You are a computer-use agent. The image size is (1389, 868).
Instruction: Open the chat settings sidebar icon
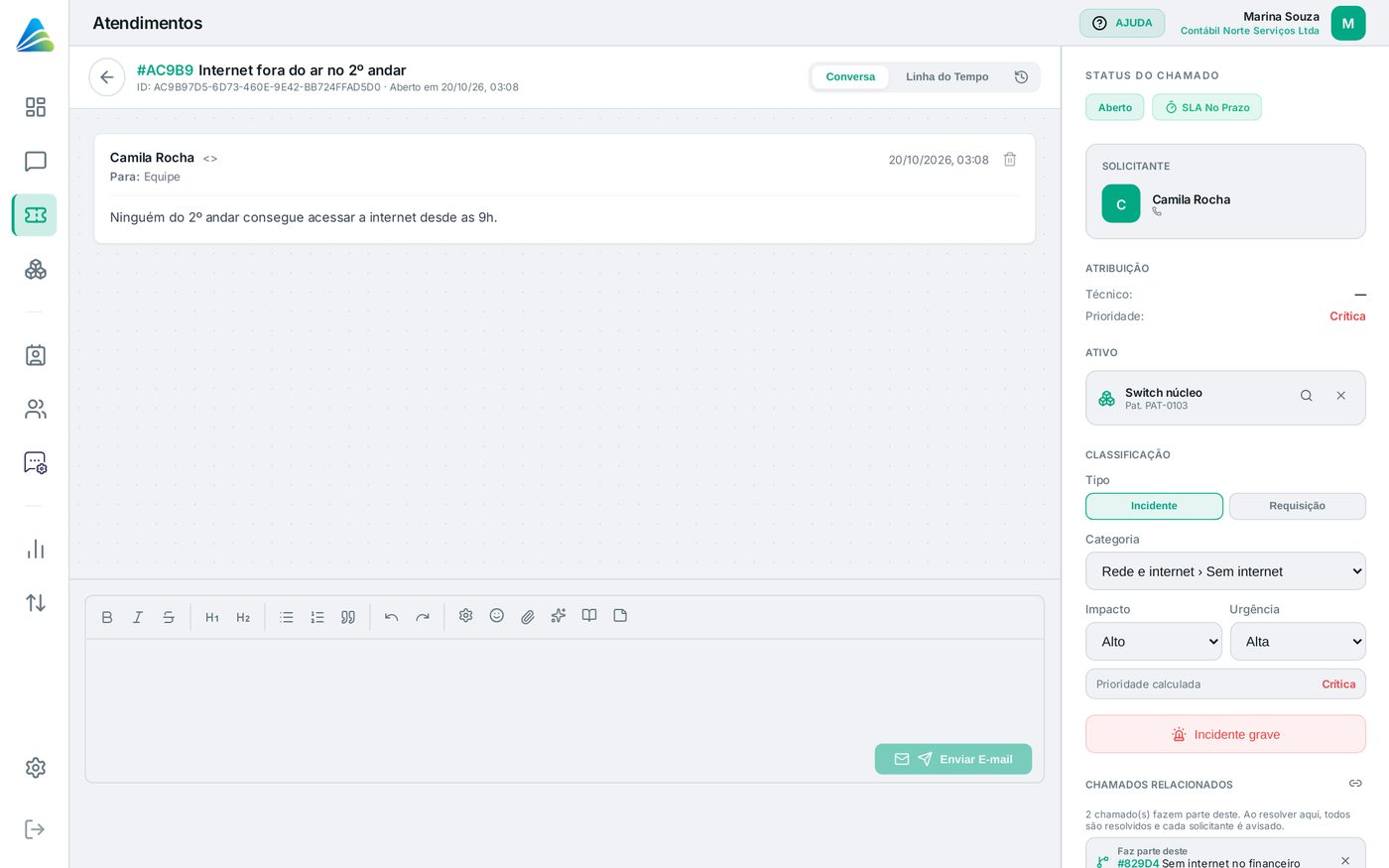tap(36, 462)
